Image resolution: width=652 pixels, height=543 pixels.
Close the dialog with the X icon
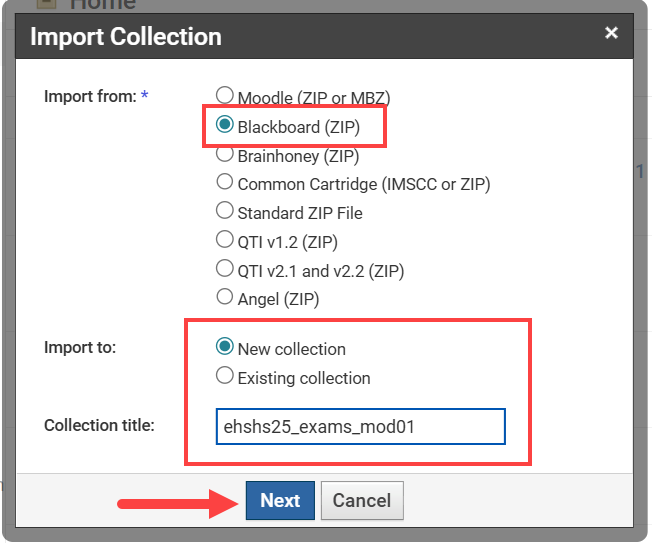point(611,34)
